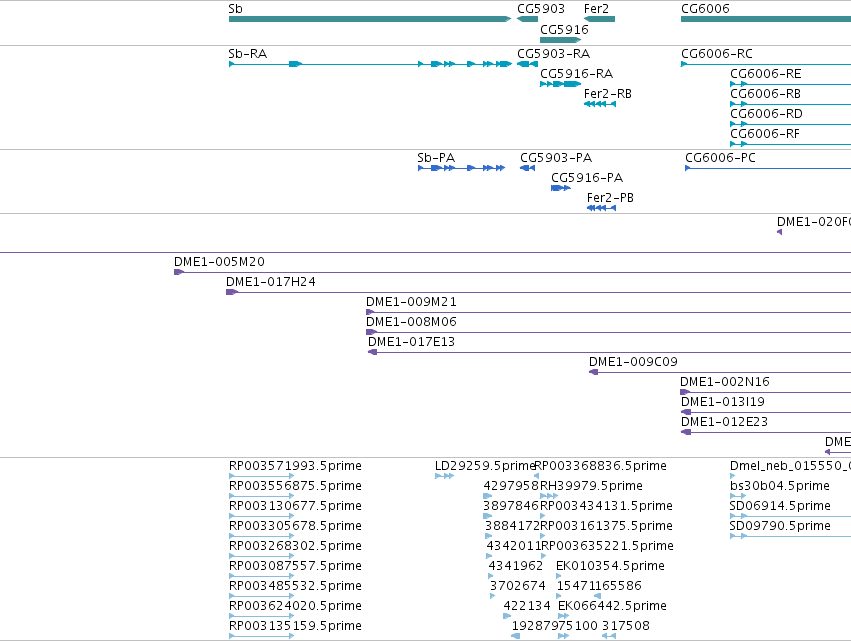Click the CG6006-RC transcript label
This screenshot has height=641, width=851.
click(716, 54)
